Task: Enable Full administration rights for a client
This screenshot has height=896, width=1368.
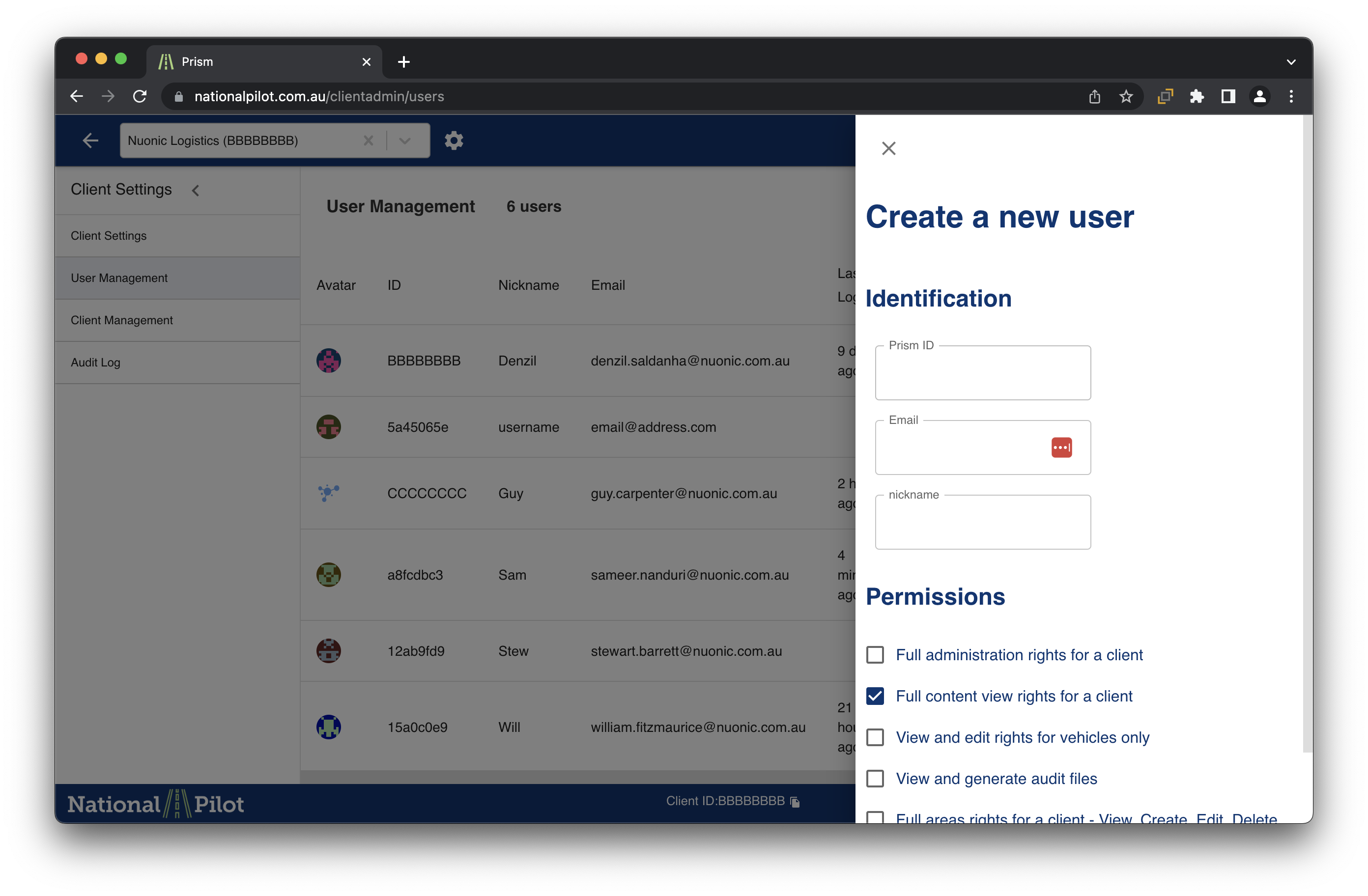Action: pos(875,655)
